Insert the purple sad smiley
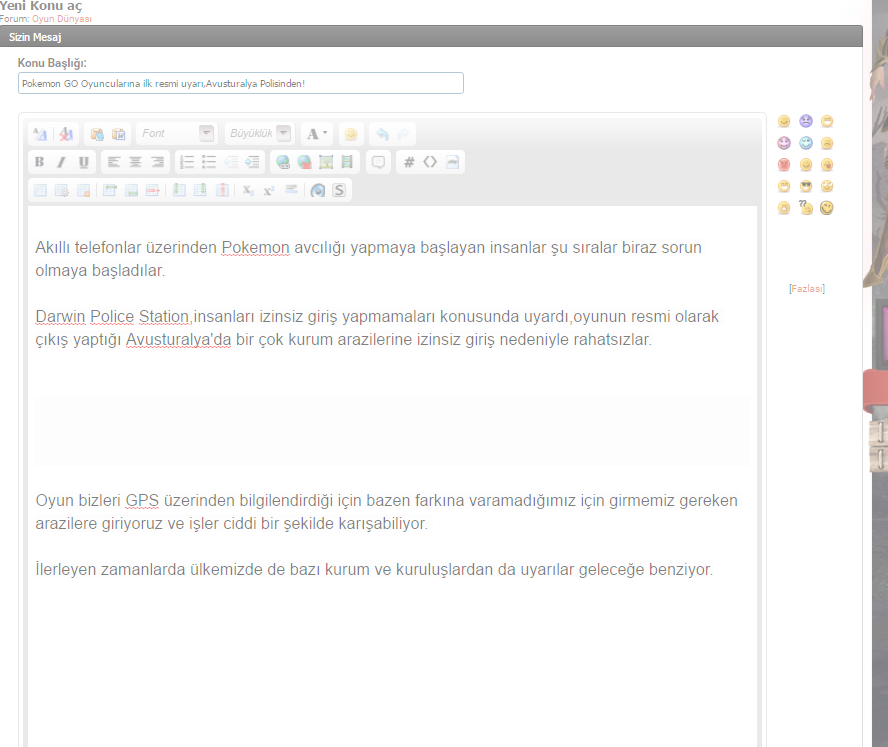The width and height of the screenshot is (888, 747). pyautogui.click(x=805, y=121)
